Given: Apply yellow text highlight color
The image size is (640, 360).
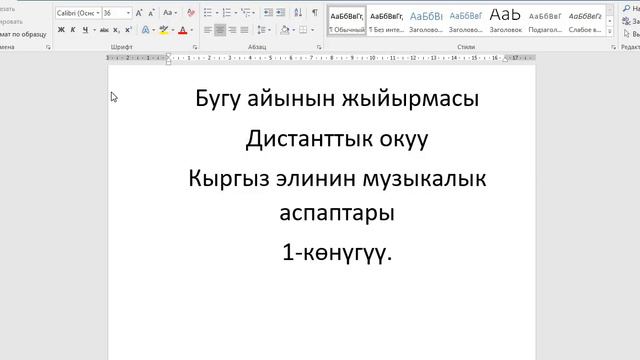Looking at the screenshot, I should point(164,30).
